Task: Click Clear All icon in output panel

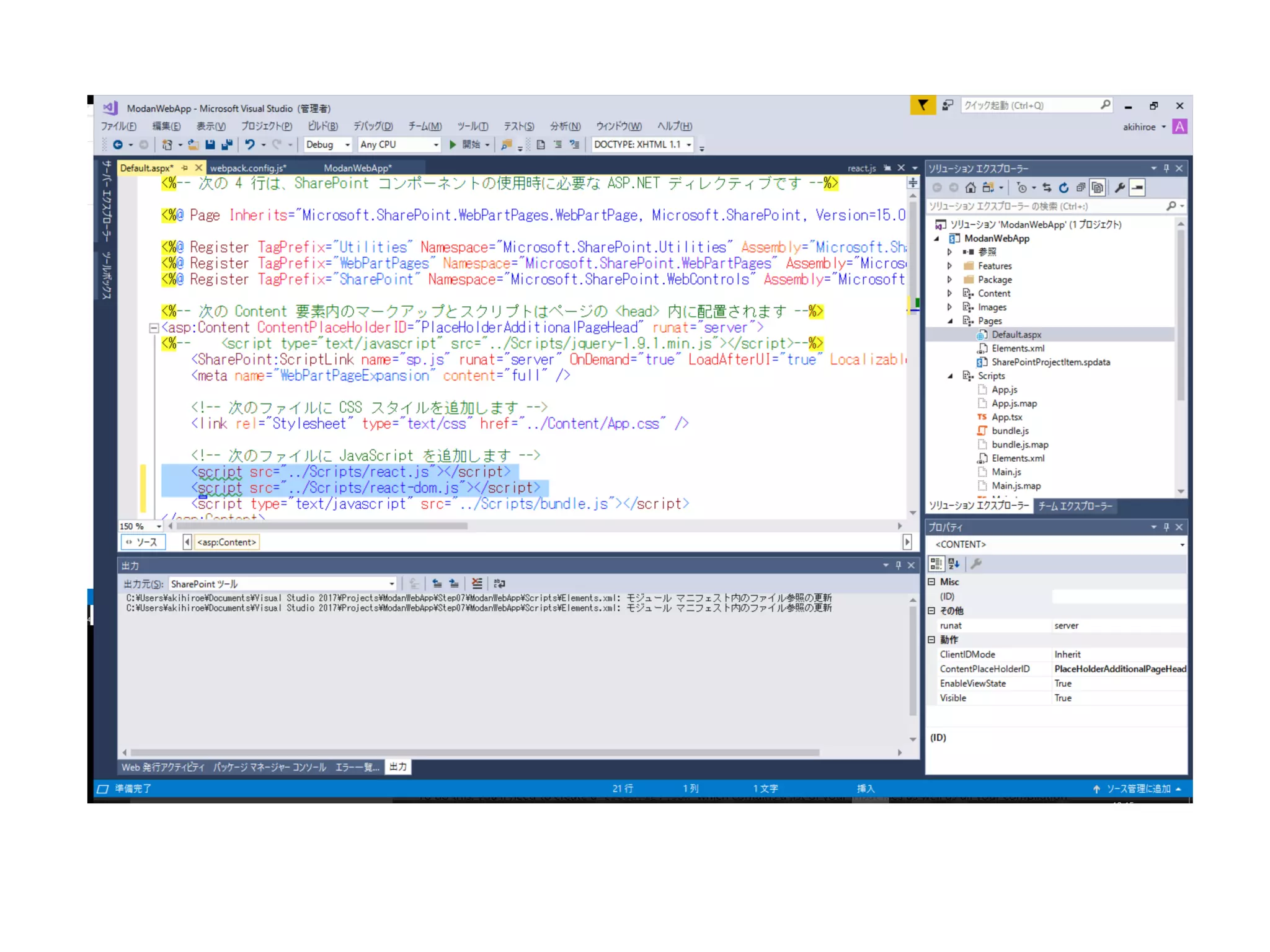Action: [476, 583]
